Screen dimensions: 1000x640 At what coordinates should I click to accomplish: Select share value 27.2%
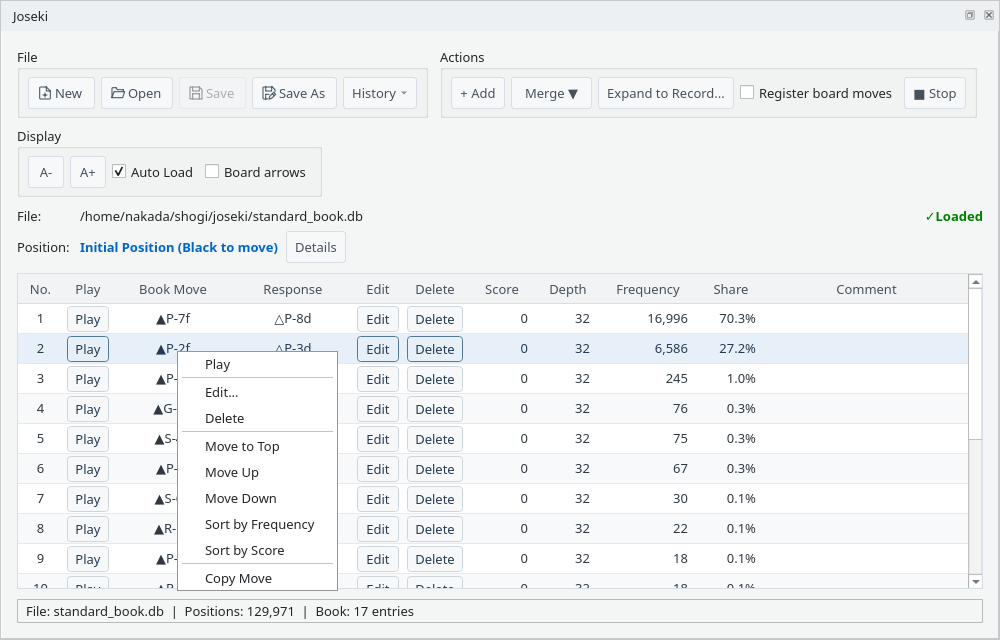click(737, 349)
